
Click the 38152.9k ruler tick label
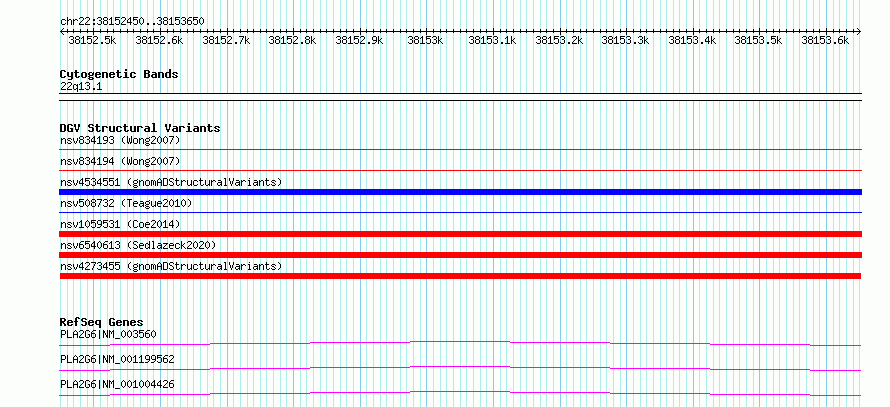[x=359, y=41]
